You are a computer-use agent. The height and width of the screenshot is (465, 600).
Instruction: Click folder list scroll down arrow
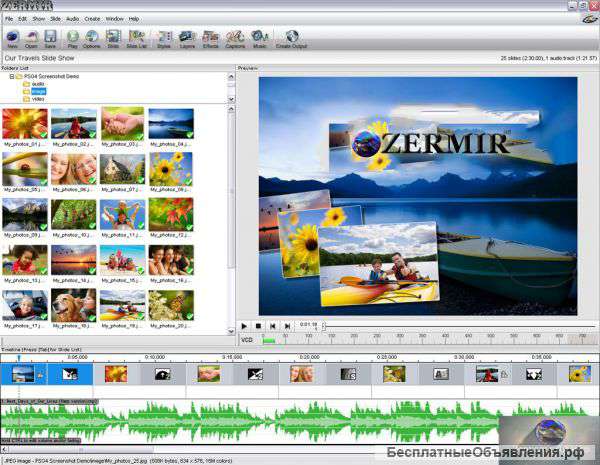point(231,99)
